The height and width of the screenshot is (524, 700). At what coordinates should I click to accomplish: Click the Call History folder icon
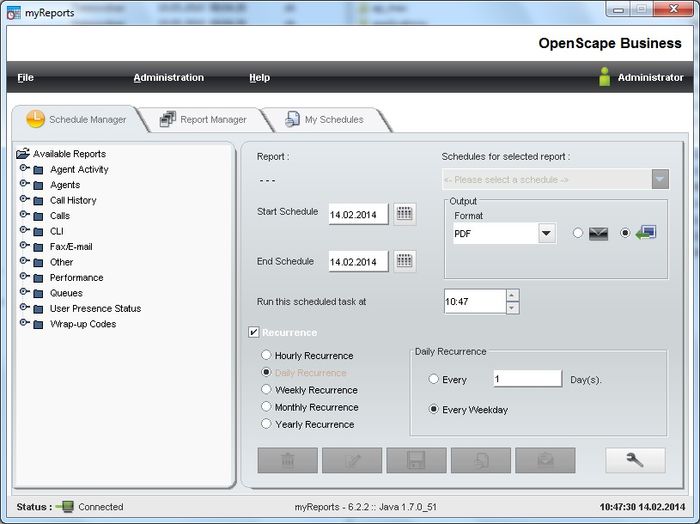click(x=38, y=201)
